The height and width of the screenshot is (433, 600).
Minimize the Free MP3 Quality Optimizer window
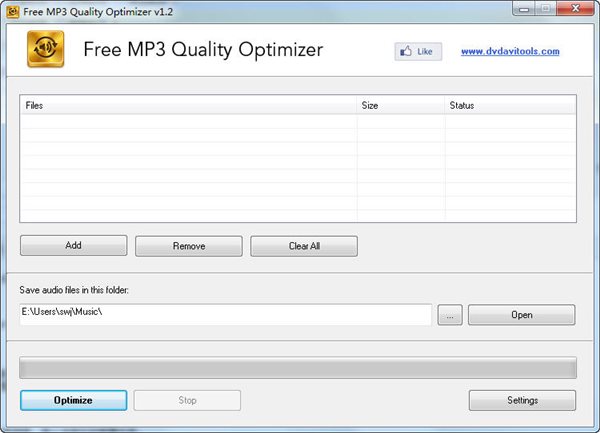click(524, 9)
